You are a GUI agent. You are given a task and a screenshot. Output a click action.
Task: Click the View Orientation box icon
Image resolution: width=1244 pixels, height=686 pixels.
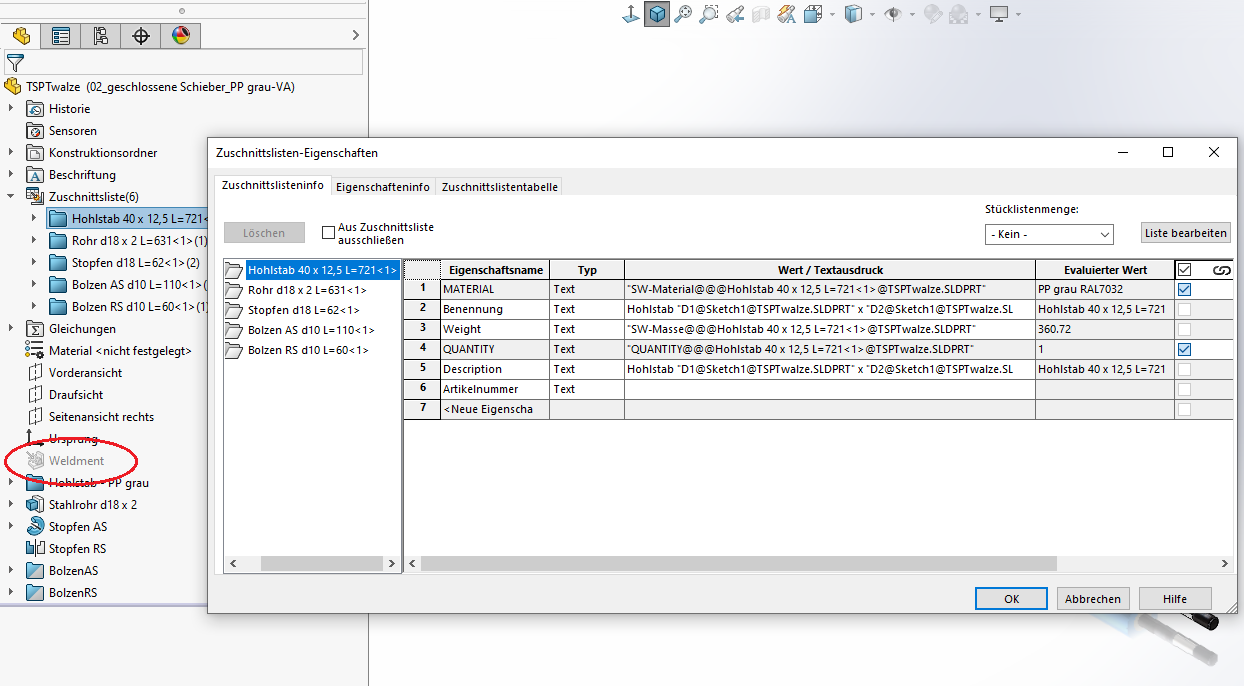(x=812, y=14)
